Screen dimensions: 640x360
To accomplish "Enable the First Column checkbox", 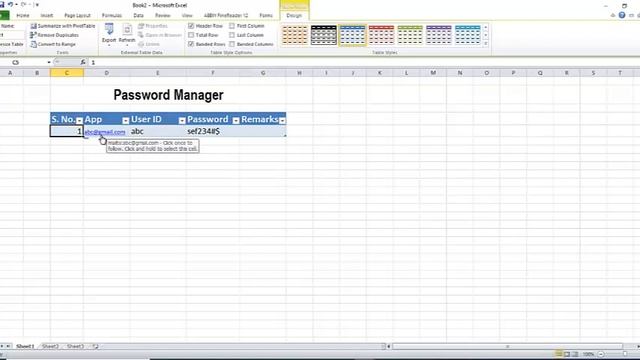I will (x=232, y=26).
